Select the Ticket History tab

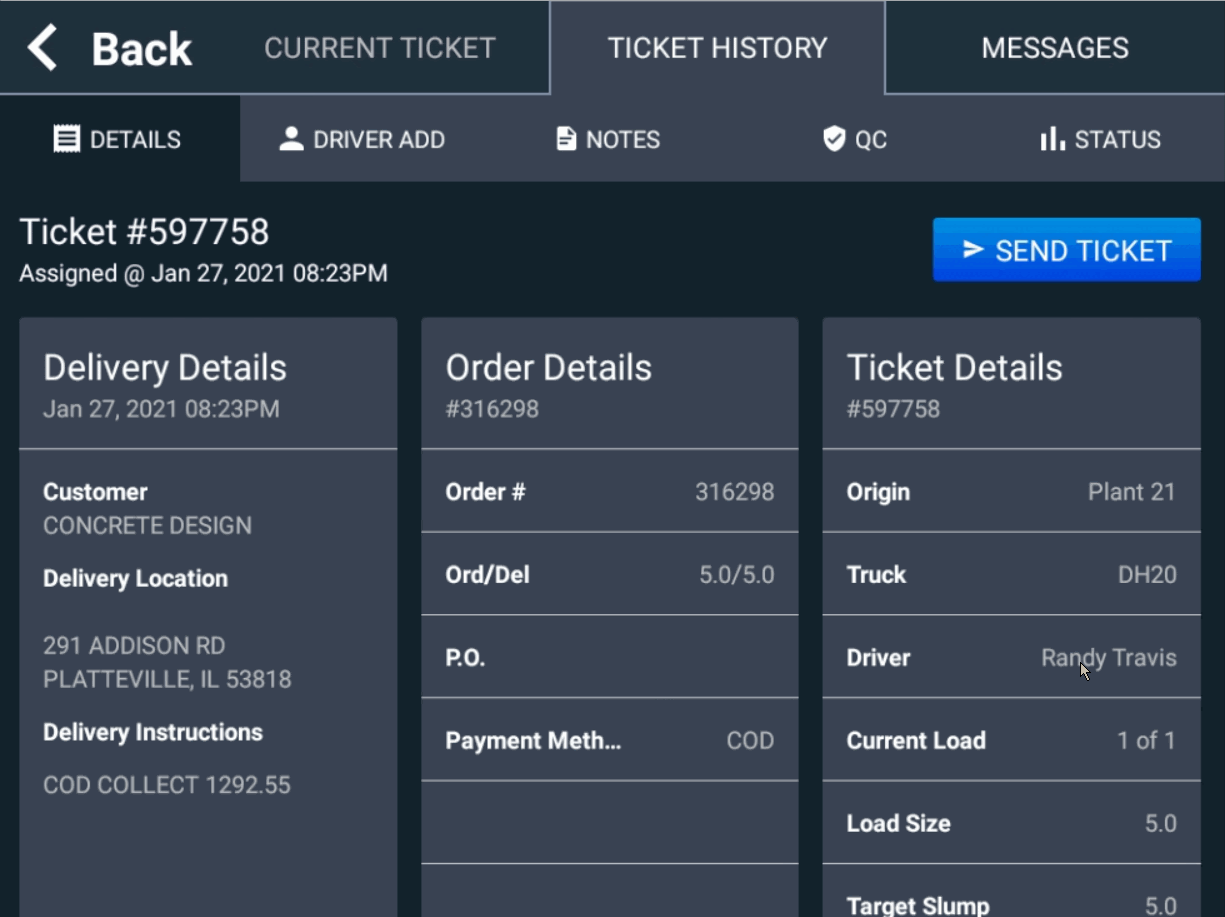tap(717, 48)
